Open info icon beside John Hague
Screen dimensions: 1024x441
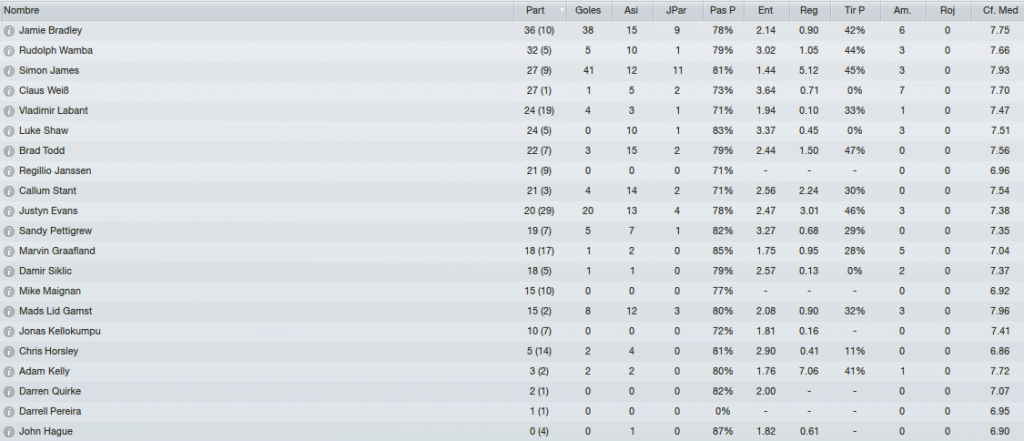coord(8,432)
